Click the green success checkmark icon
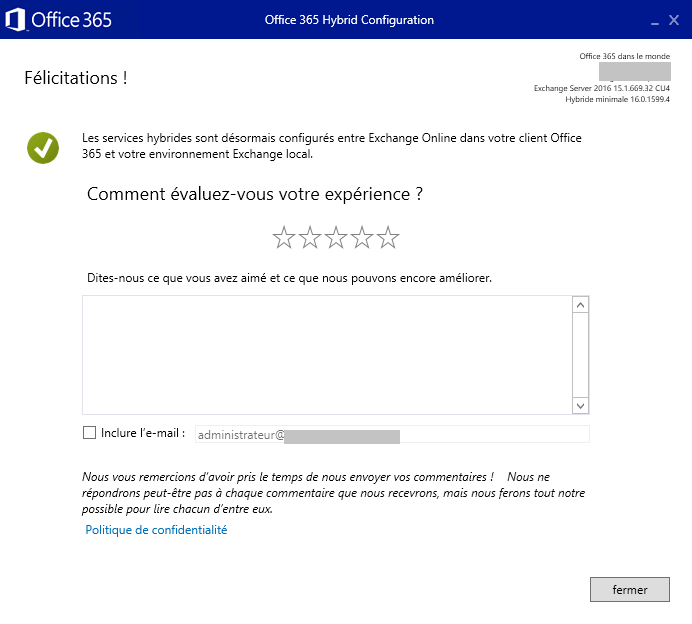The image size is (692, 624). pos(42,147)
